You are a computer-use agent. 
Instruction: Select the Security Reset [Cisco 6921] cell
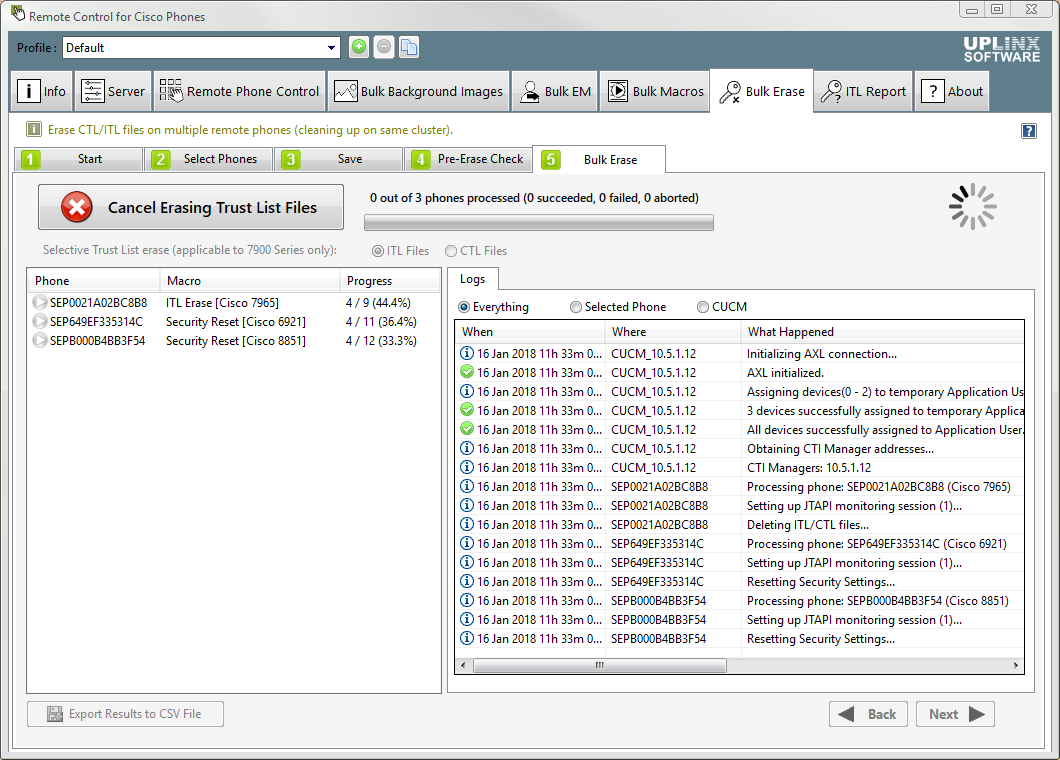tap(236, 322)
